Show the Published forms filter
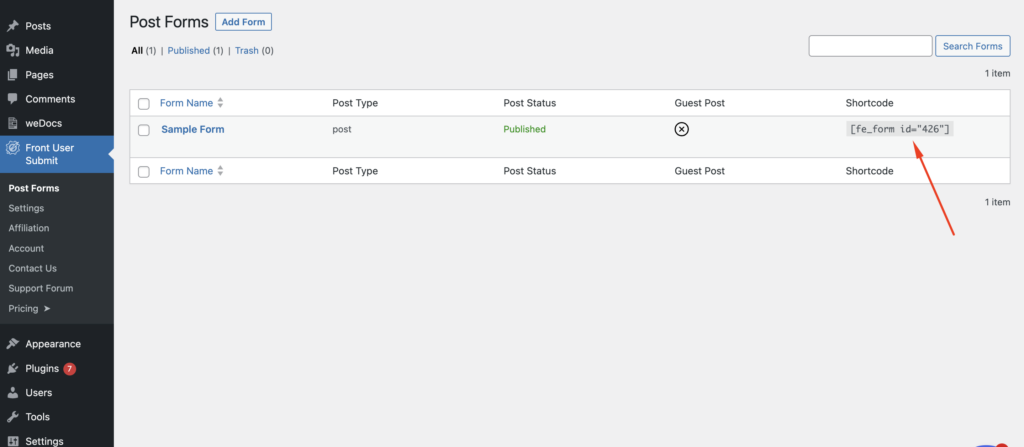Viewport: 1024px width, 447px height. coord(188,50)
